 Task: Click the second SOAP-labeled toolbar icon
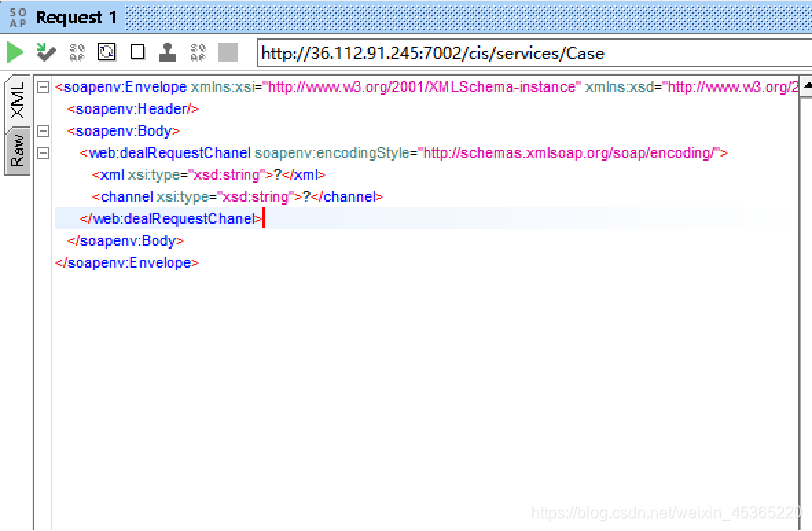coord(198,52)
